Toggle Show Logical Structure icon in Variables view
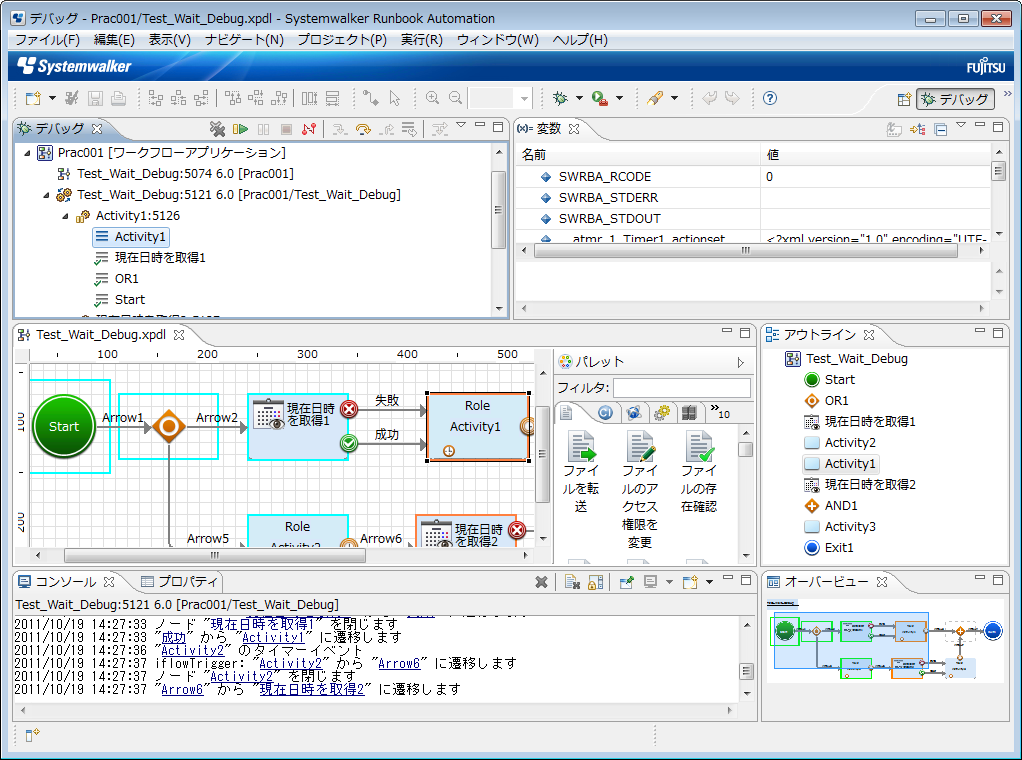This screenshot has height=760, width=1022. 918,129
